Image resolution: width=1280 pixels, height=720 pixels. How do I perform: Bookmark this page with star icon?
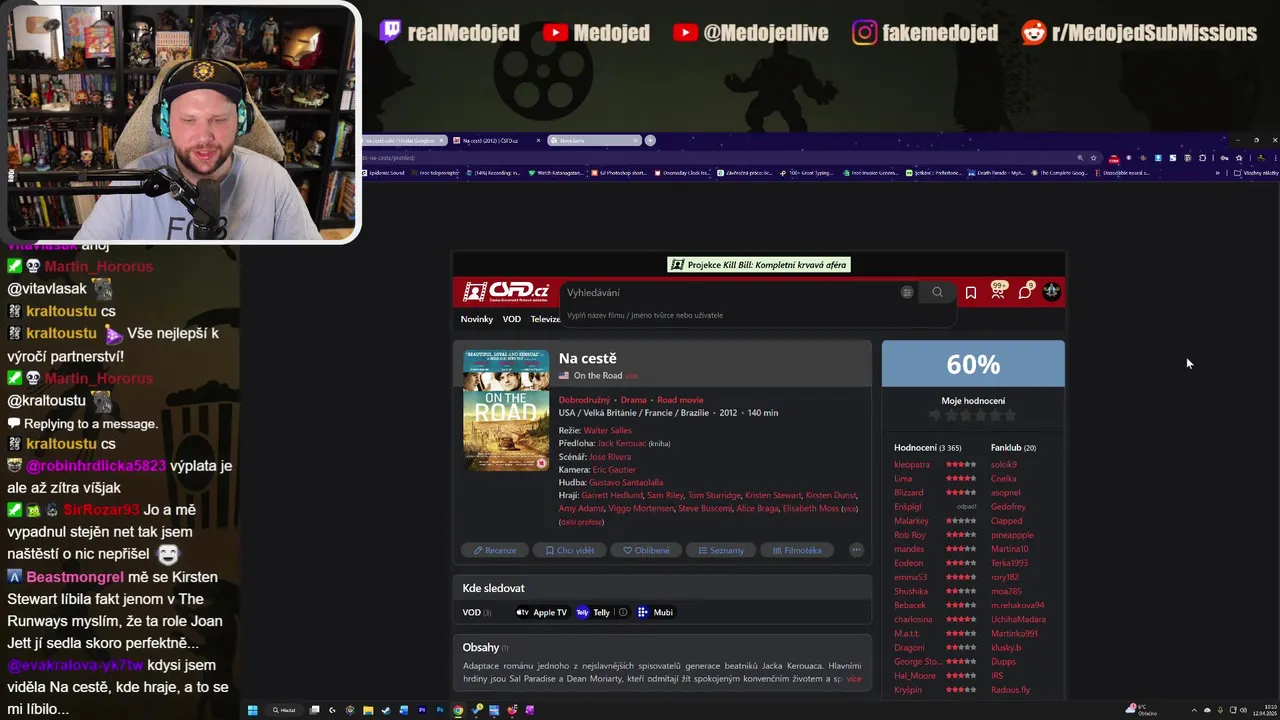[1094, 157]
